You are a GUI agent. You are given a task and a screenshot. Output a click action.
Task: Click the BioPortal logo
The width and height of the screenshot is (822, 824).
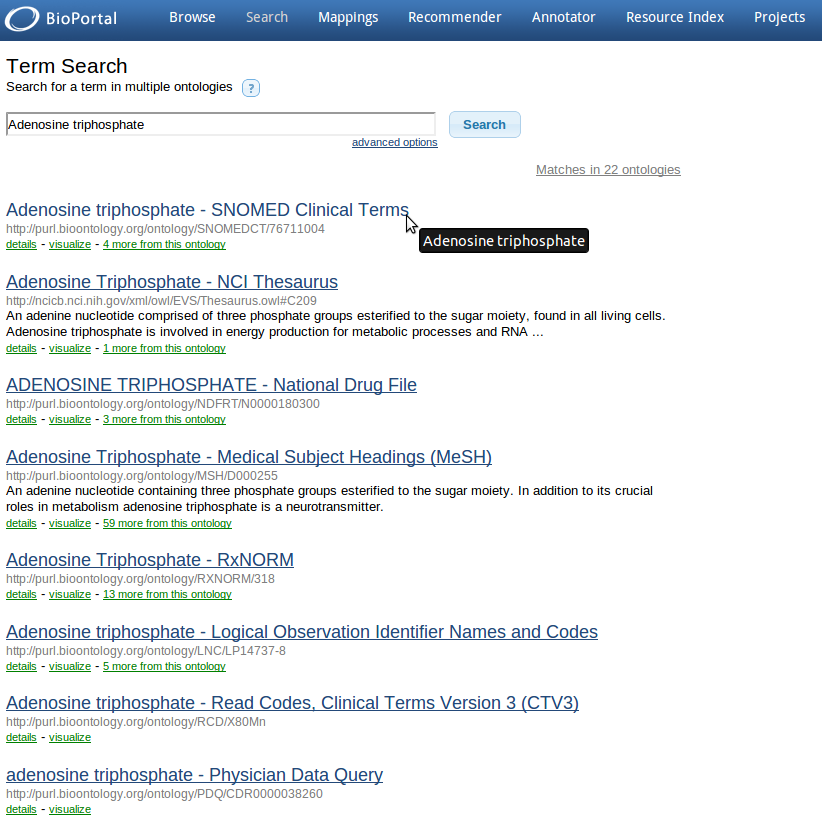[61, 18]
